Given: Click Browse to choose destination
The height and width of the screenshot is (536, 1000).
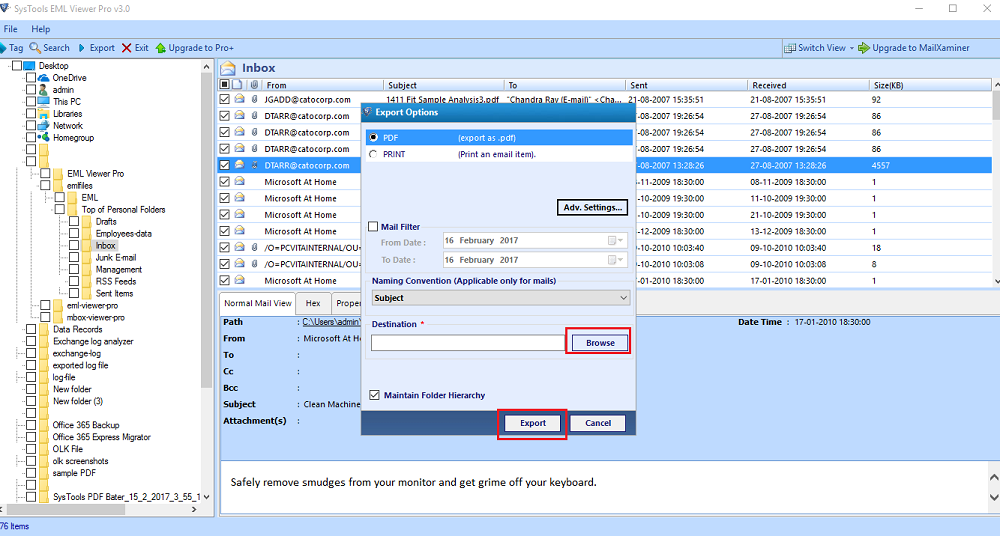Looking at the screenshot, I should pos(600,343).
